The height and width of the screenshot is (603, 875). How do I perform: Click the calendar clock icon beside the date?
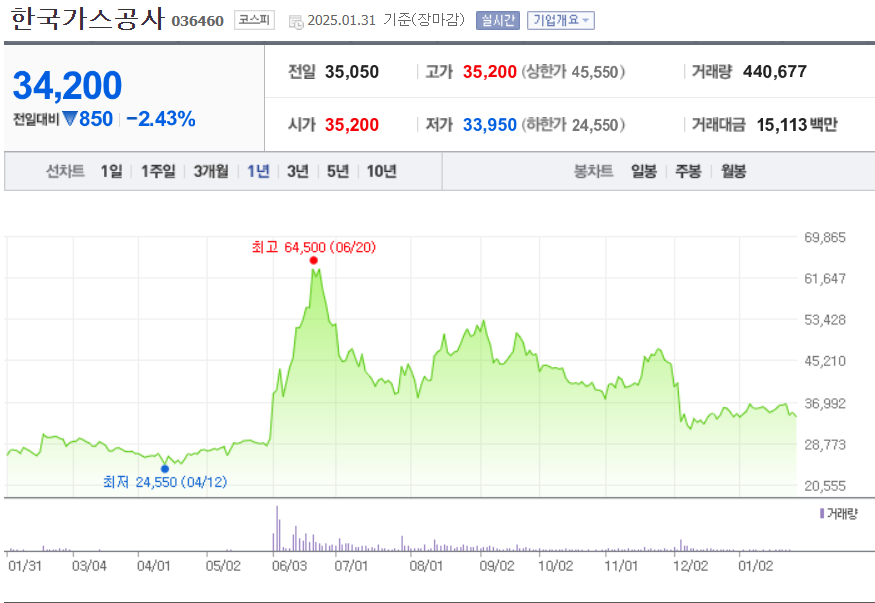296,22
